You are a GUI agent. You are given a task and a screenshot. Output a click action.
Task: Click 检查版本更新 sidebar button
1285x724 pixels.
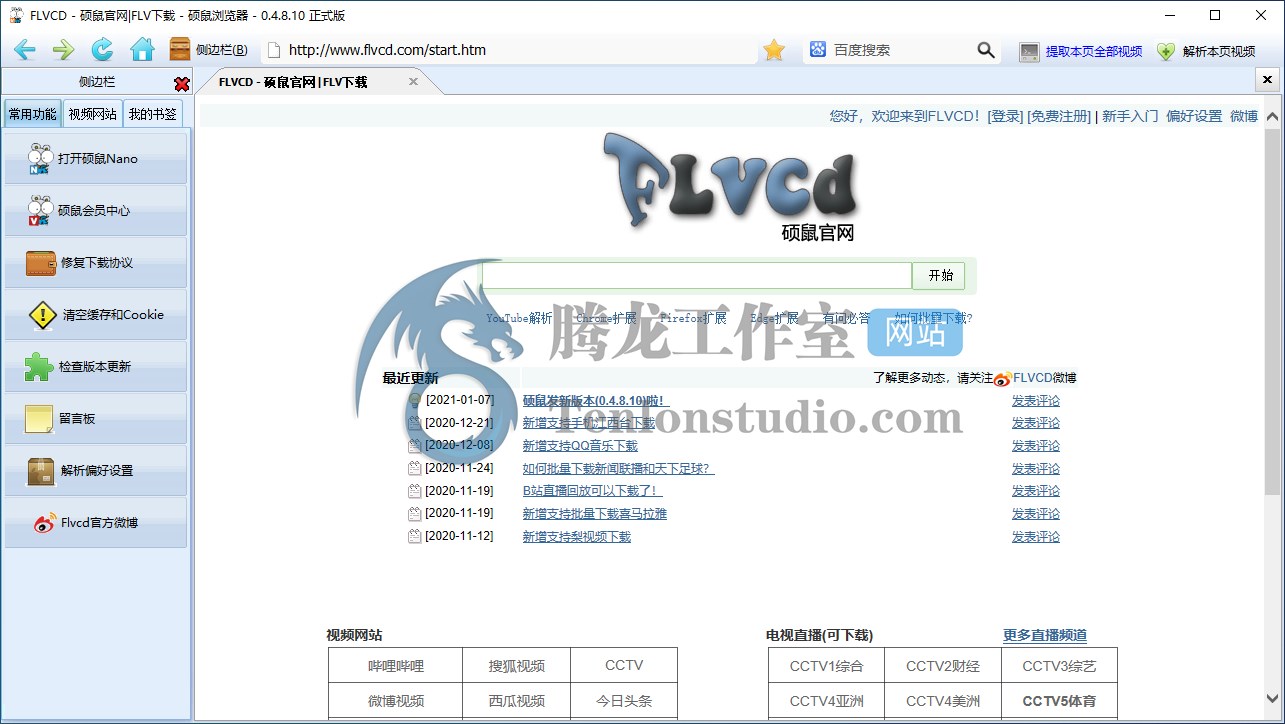coord(96,366)
